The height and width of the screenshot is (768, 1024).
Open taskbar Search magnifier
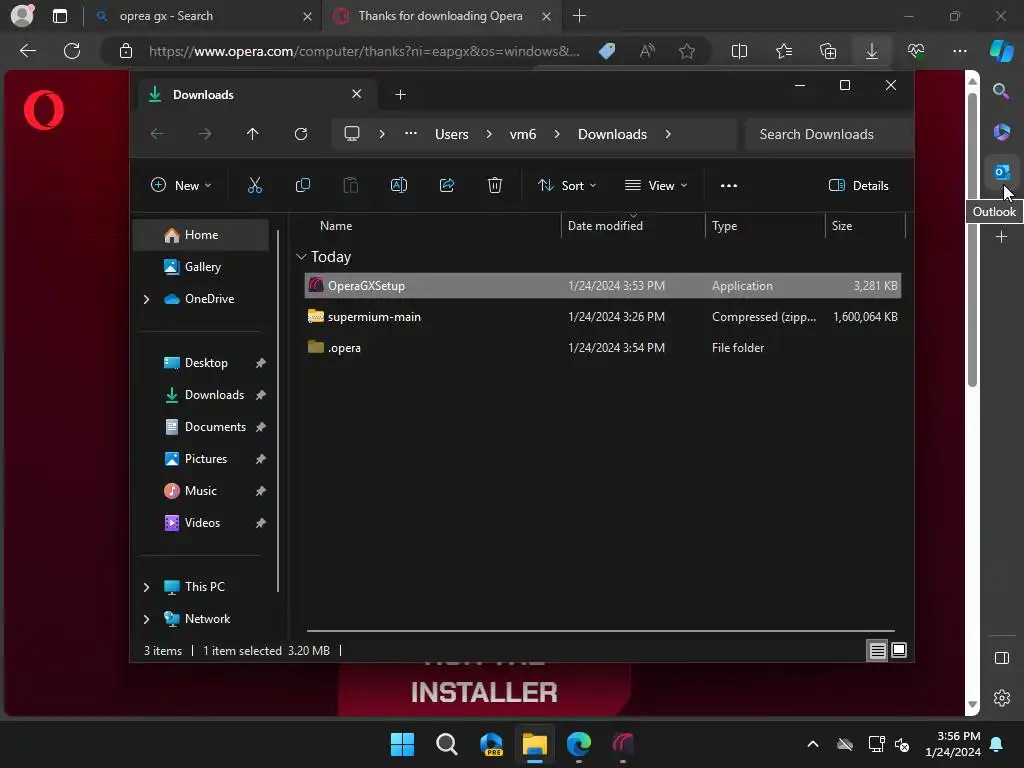(447, 744)
